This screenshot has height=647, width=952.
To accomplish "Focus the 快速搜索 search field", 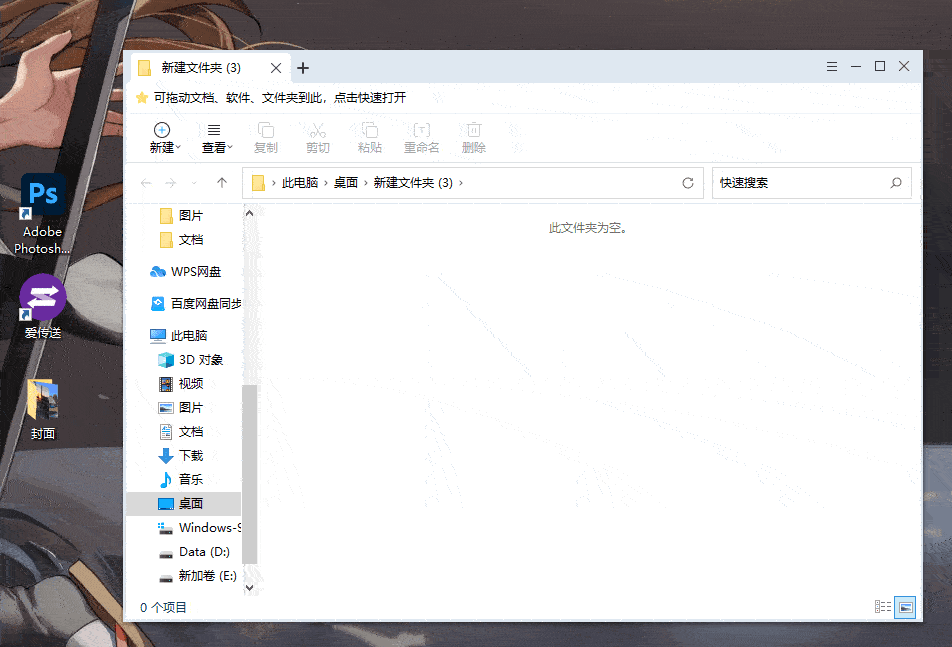I will click(811, 183).
